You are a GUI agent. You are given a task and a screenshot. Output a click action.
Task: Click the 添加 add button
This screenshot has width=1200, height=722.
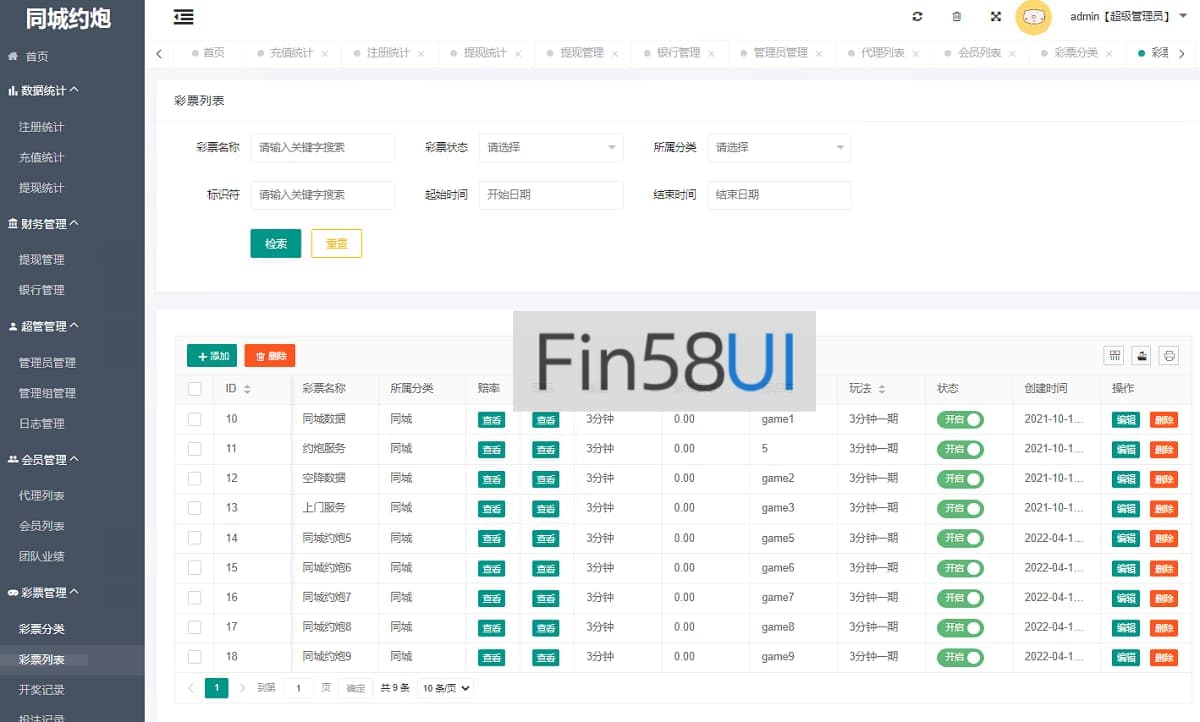point(212,355)
